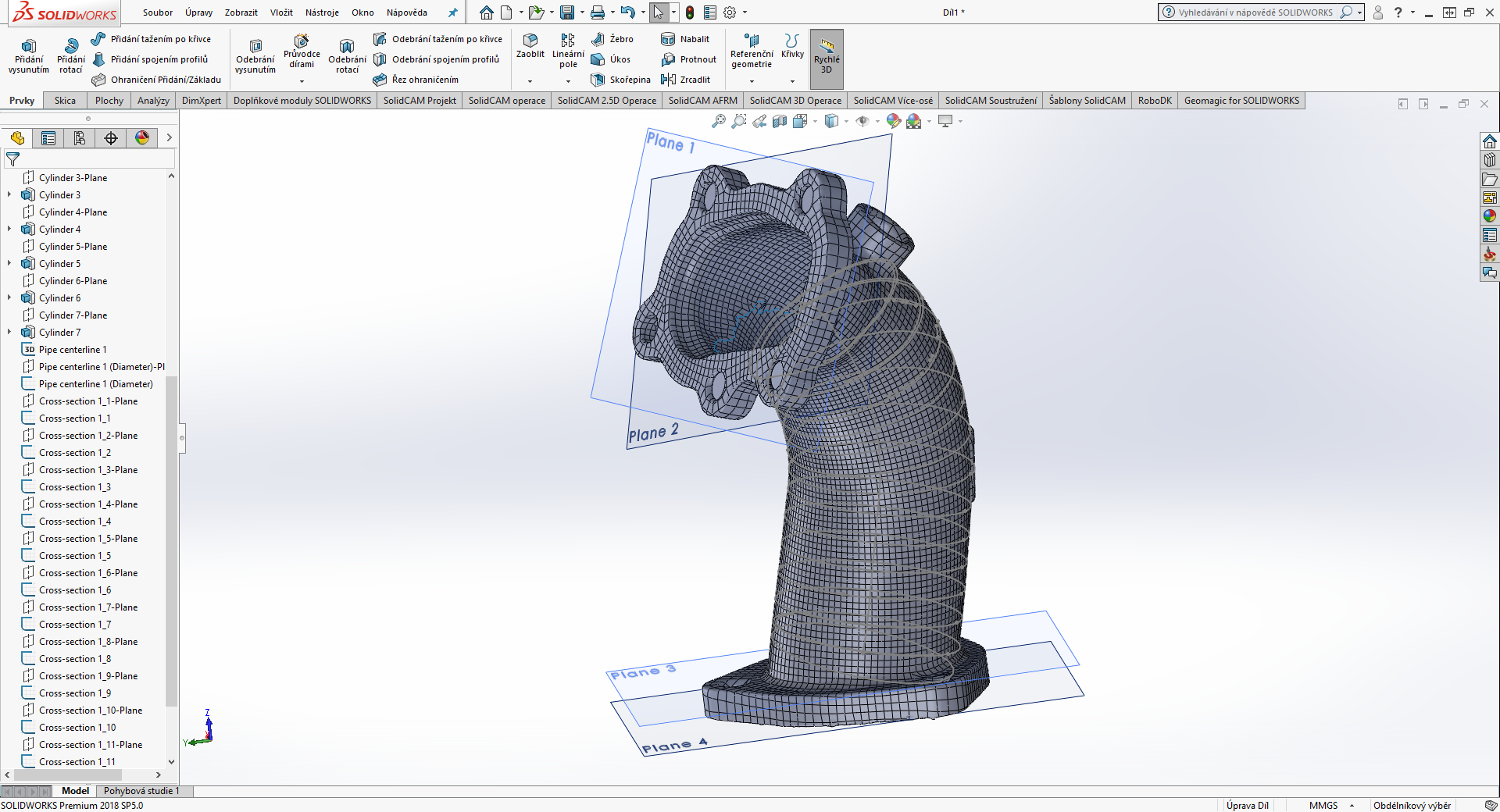Expand the Cylinder 3 tree node
Viewport: 1500px width, 812px height.
(9, 195)
